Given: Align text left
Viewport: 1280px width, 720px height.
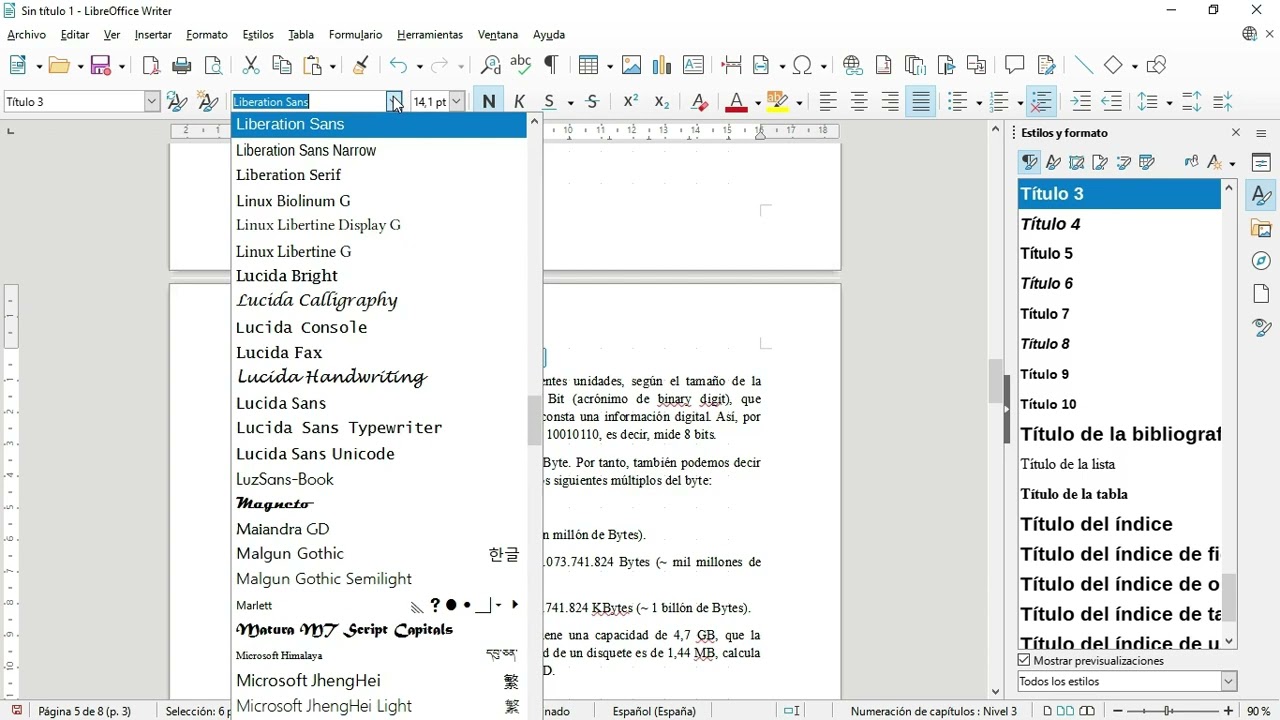Looking at the screenshot, I should click(828, 102).
